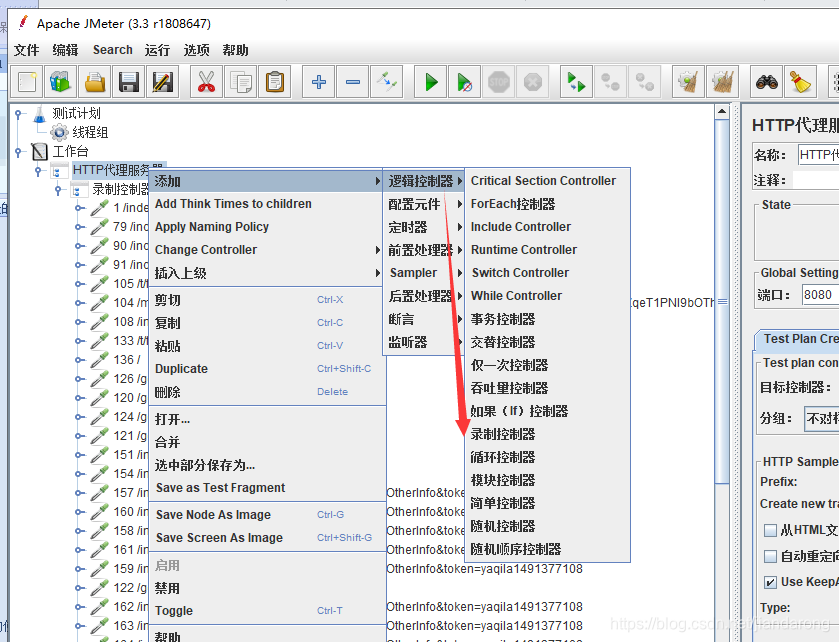Select the 测试计划 tree node
Image resolution: width=839 pixels, height=642 pixels.
(76, 113)
